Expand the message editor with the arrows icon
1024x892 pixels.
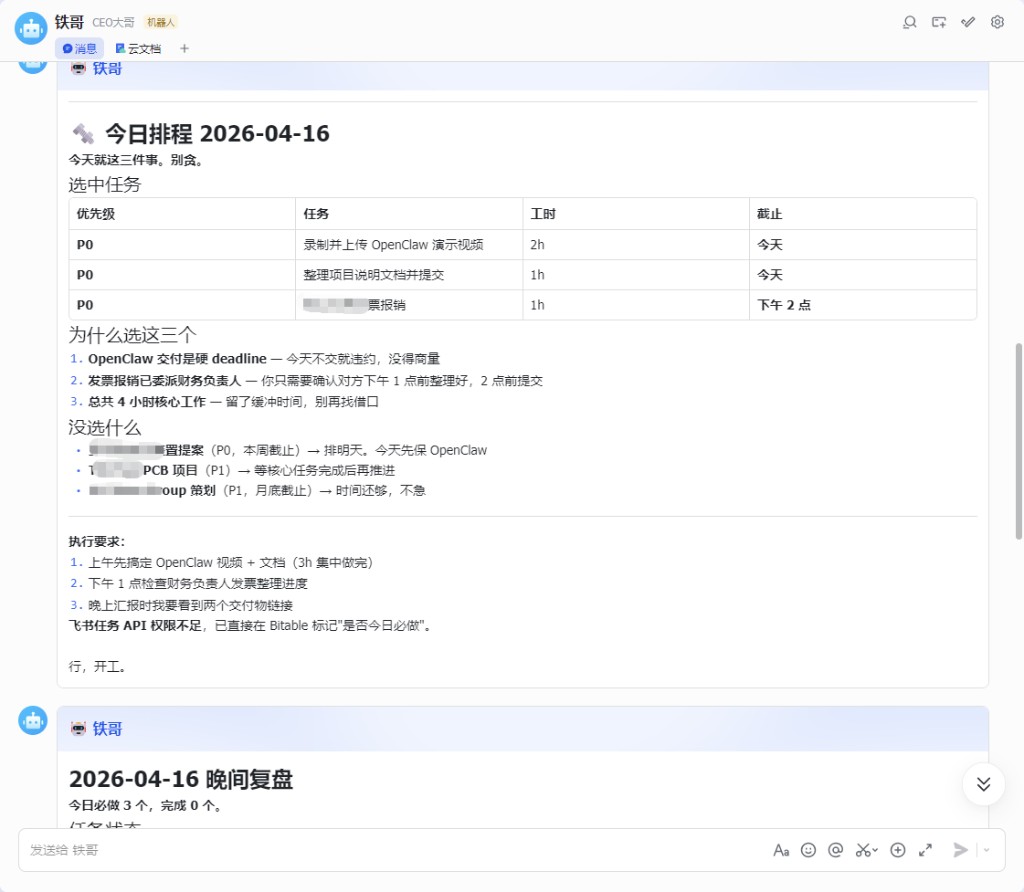point(925,850)
